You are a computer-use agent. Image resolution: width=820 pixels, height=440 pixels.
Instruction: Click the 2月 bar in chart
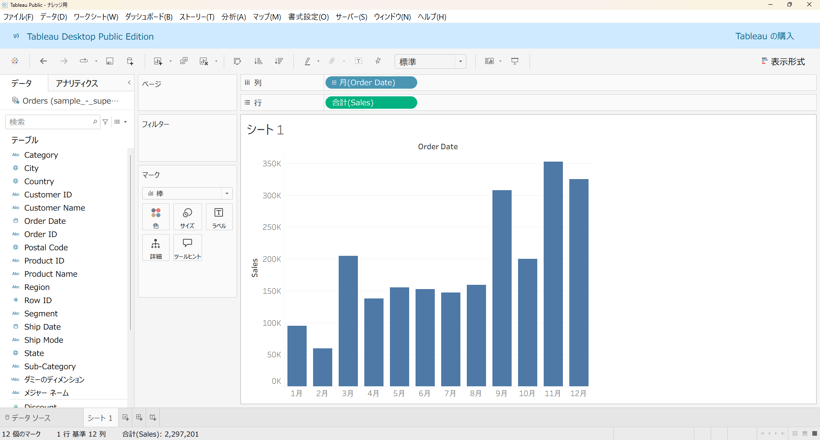(322, 367)
